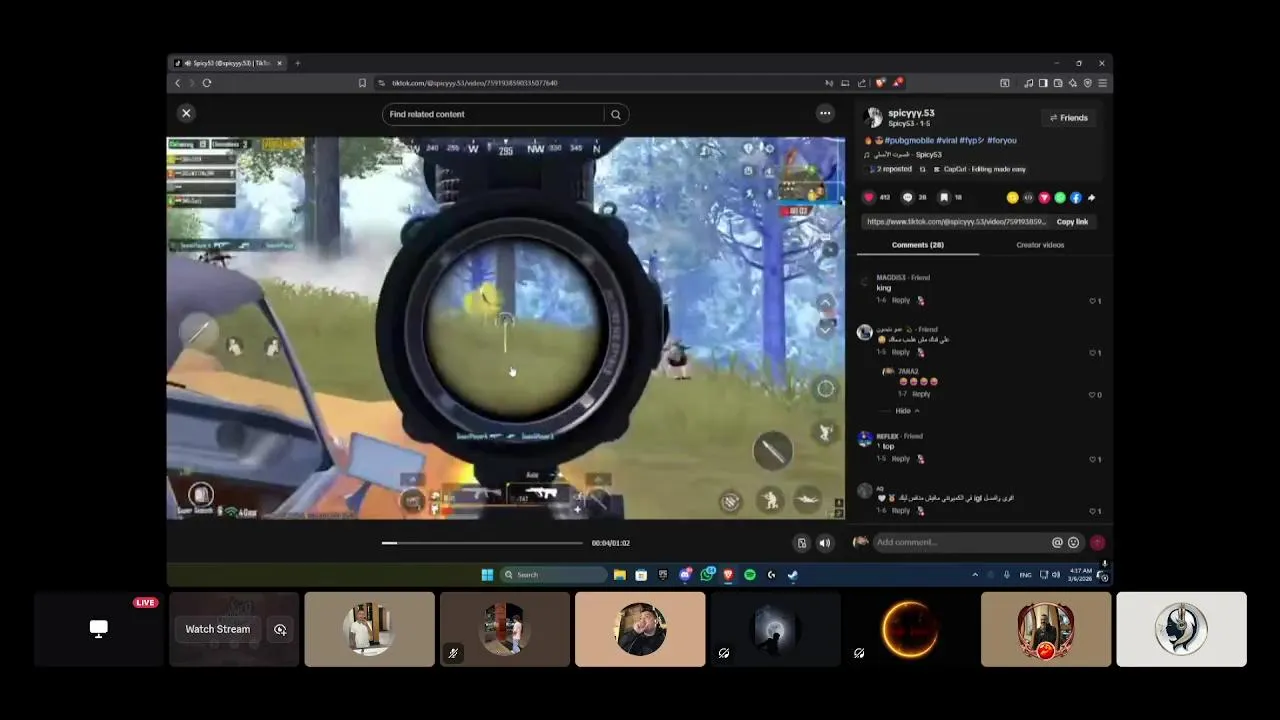
Task: Open the #foryou hashtag link
Action: tap(1002, 140)
